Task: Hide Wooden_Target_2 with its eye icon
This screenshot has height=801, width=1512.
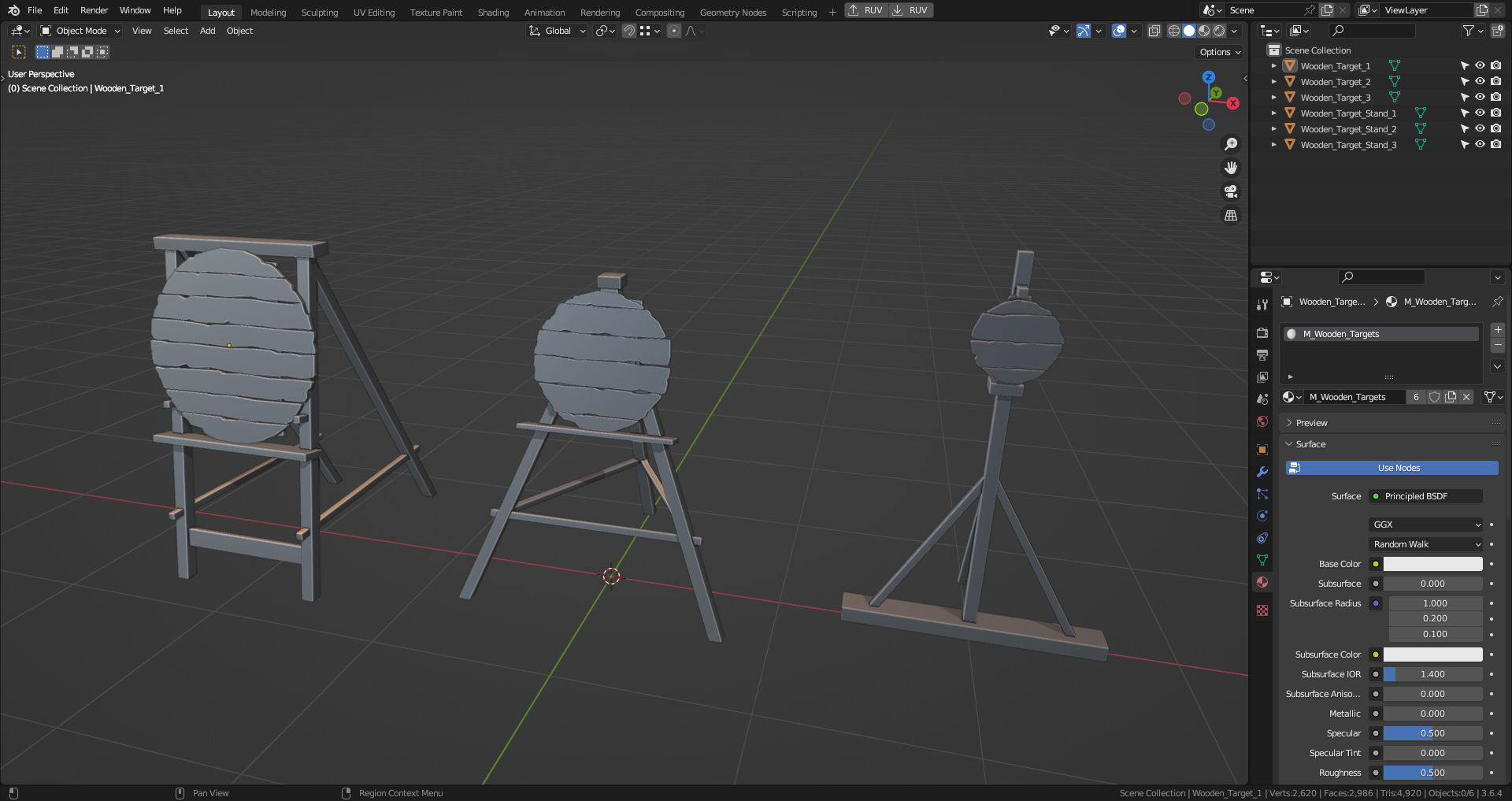Action: click(x=1480, y=82)
